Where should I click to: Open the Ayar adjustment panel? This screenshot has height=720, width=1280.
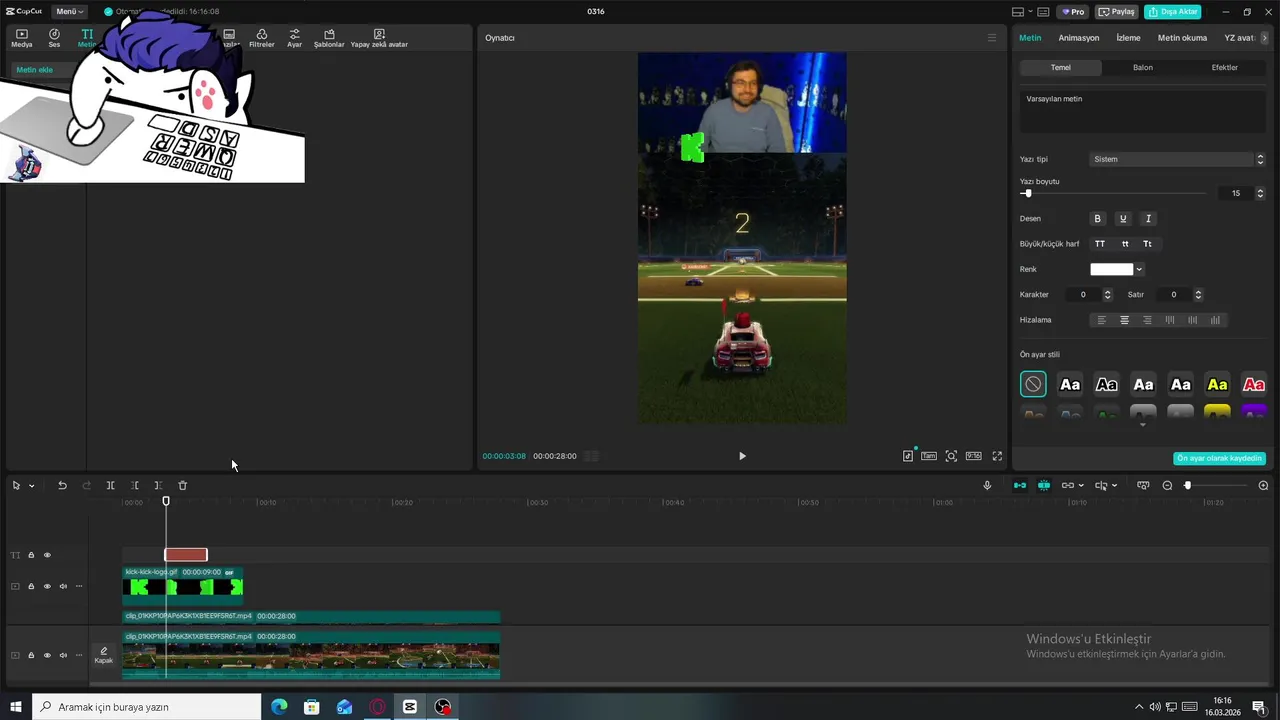[294, 38]
